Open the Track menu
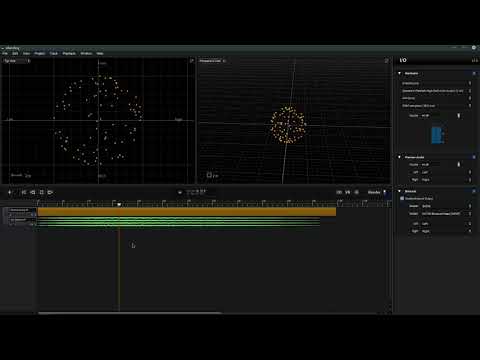 click(54, 53)
